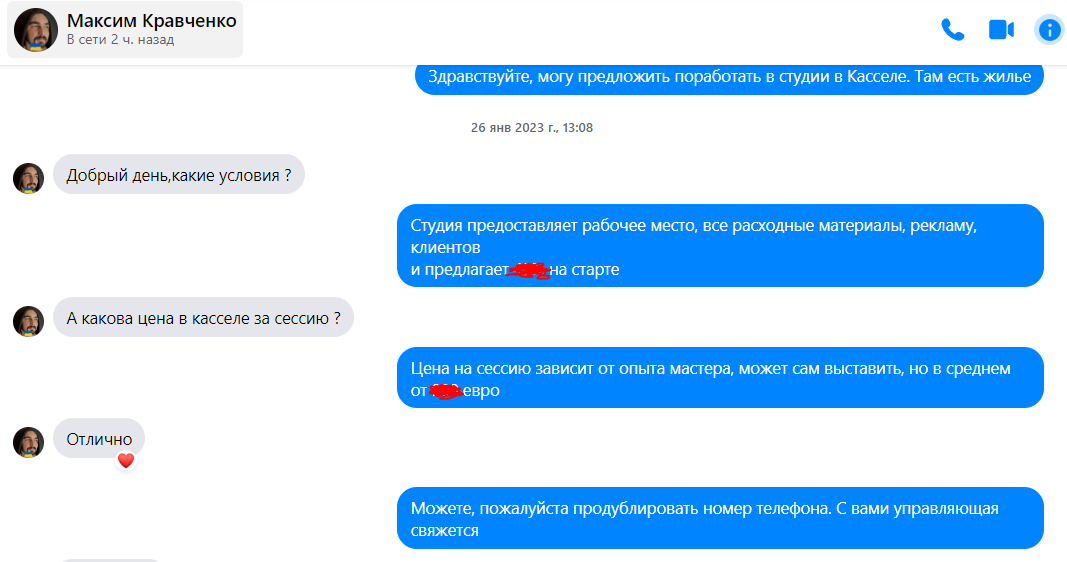Image resolution: width=1067 pixels, height=562 pixels.
Task: Select the avatar beside Добрый день message
Action: pos(29,178)
